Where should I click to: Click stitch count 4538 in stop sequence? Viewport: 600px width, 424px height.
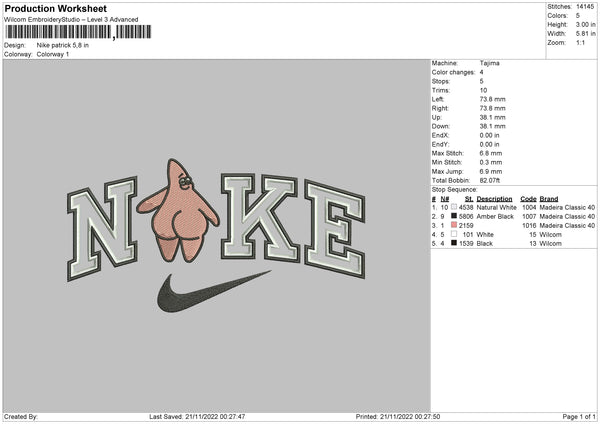pyautogui.click(x=466, y=207)
